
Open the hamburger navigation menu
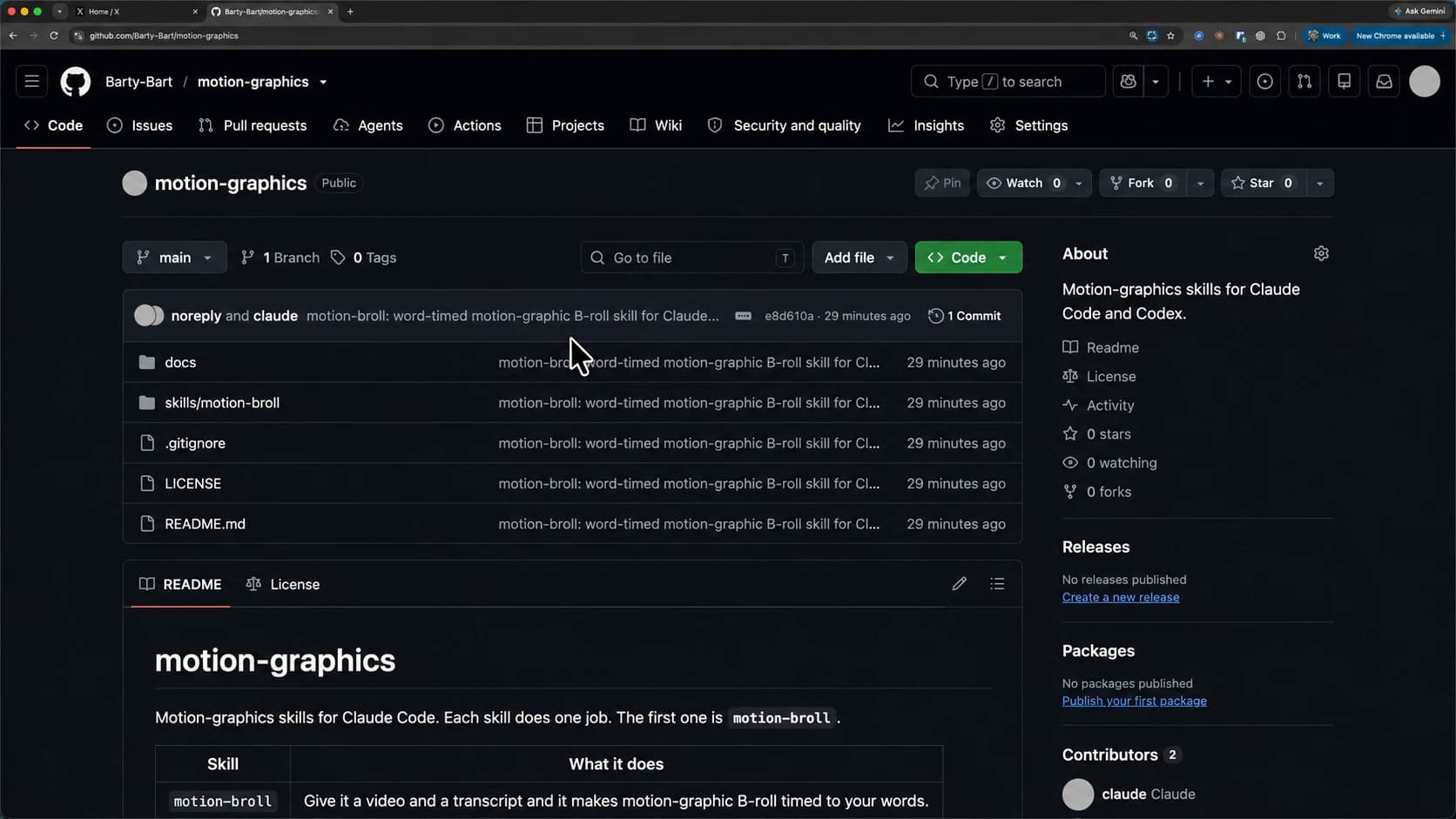32,82
